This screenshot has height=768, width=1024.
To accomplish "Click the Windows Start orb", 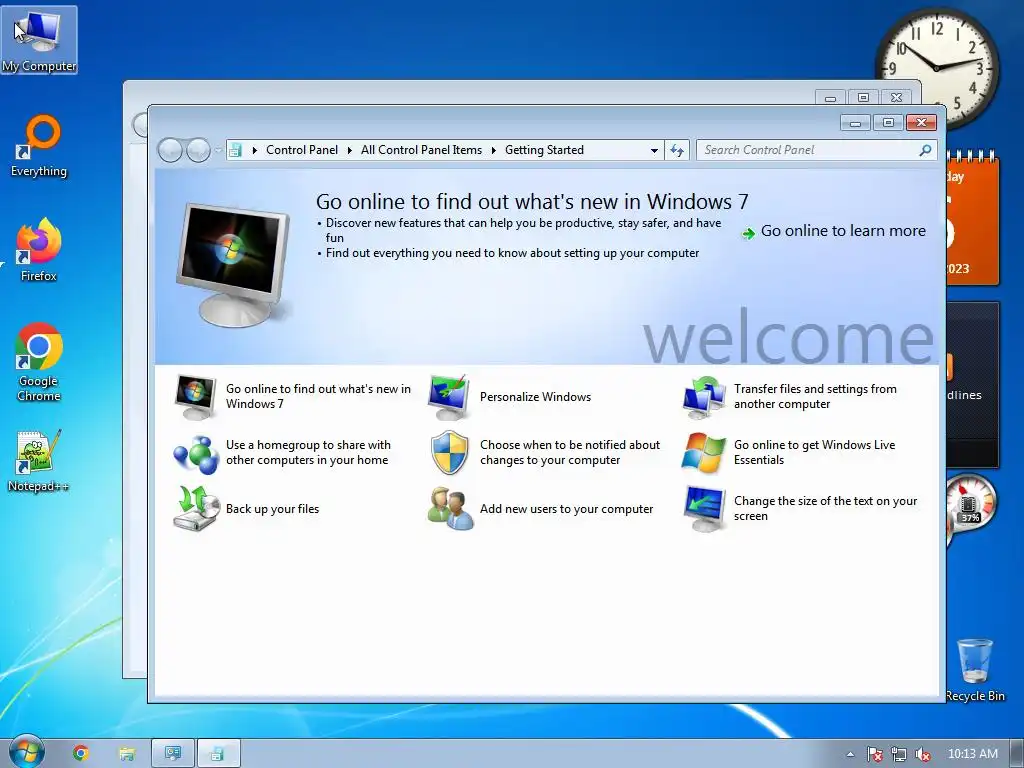I will 27,752.
